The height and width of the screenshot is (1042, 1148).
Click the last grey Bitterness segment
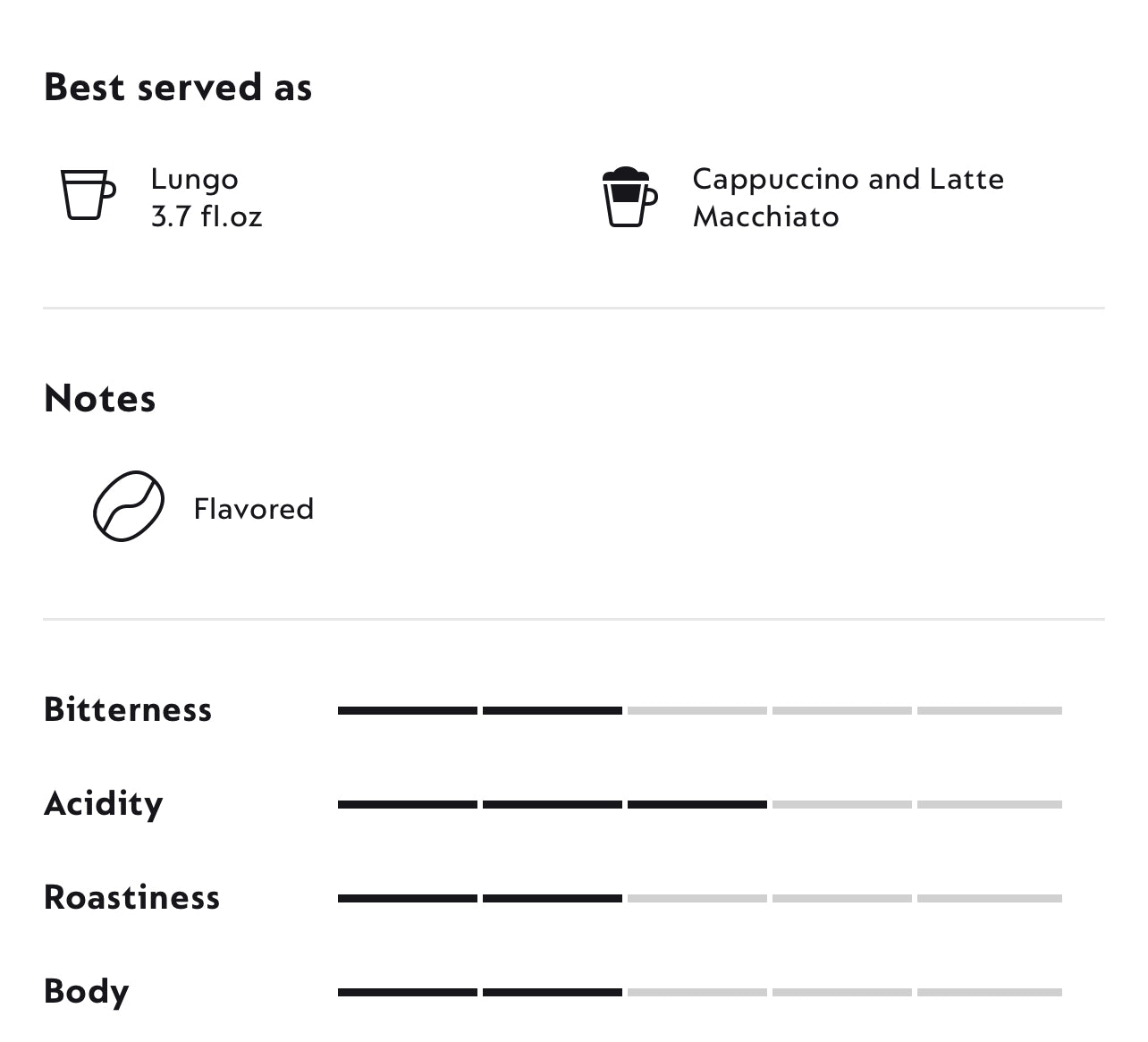[x=989, y=710]
